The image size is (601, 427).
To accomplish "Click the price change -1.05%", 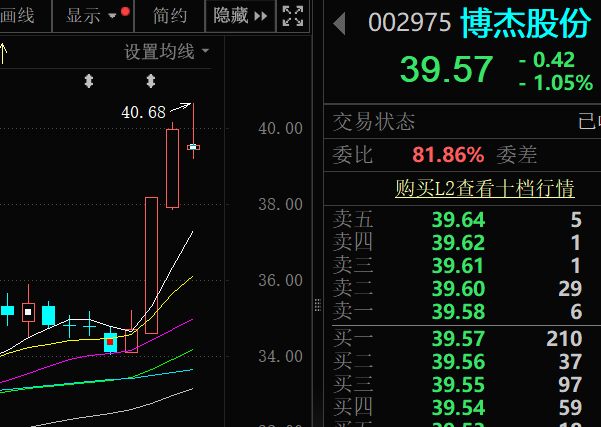I will tap(556, 82).
